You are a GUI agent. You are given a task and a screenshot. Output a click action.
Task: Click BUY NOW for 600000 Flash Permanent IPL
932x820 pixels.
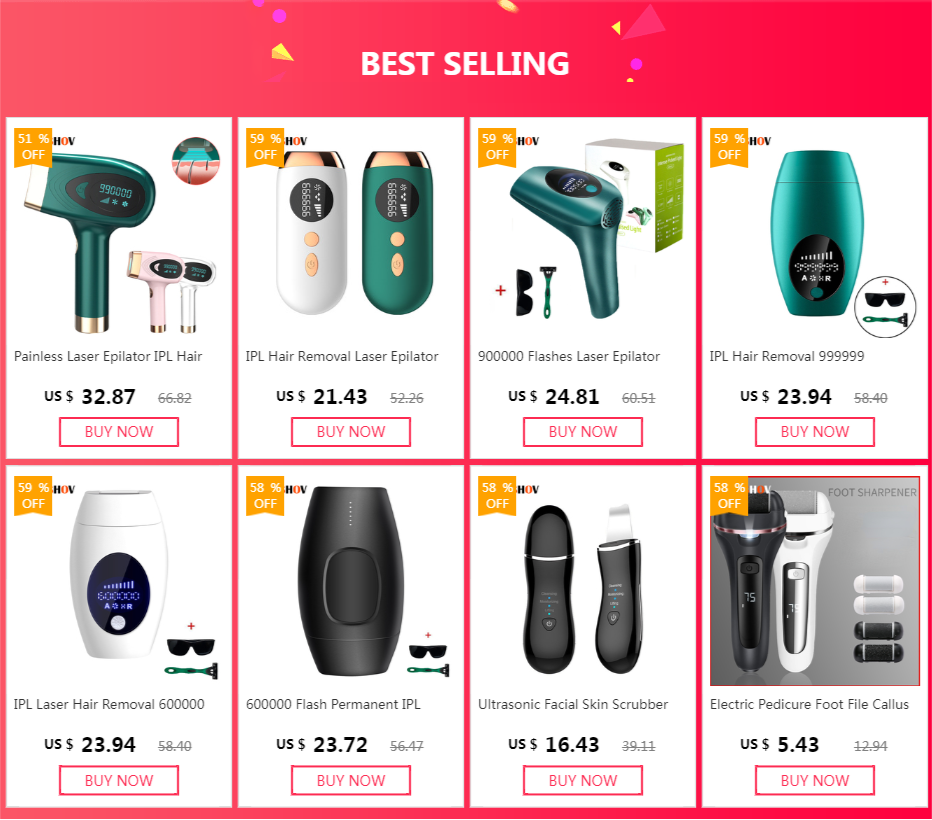pyautogui.click(x=351, y=780)
